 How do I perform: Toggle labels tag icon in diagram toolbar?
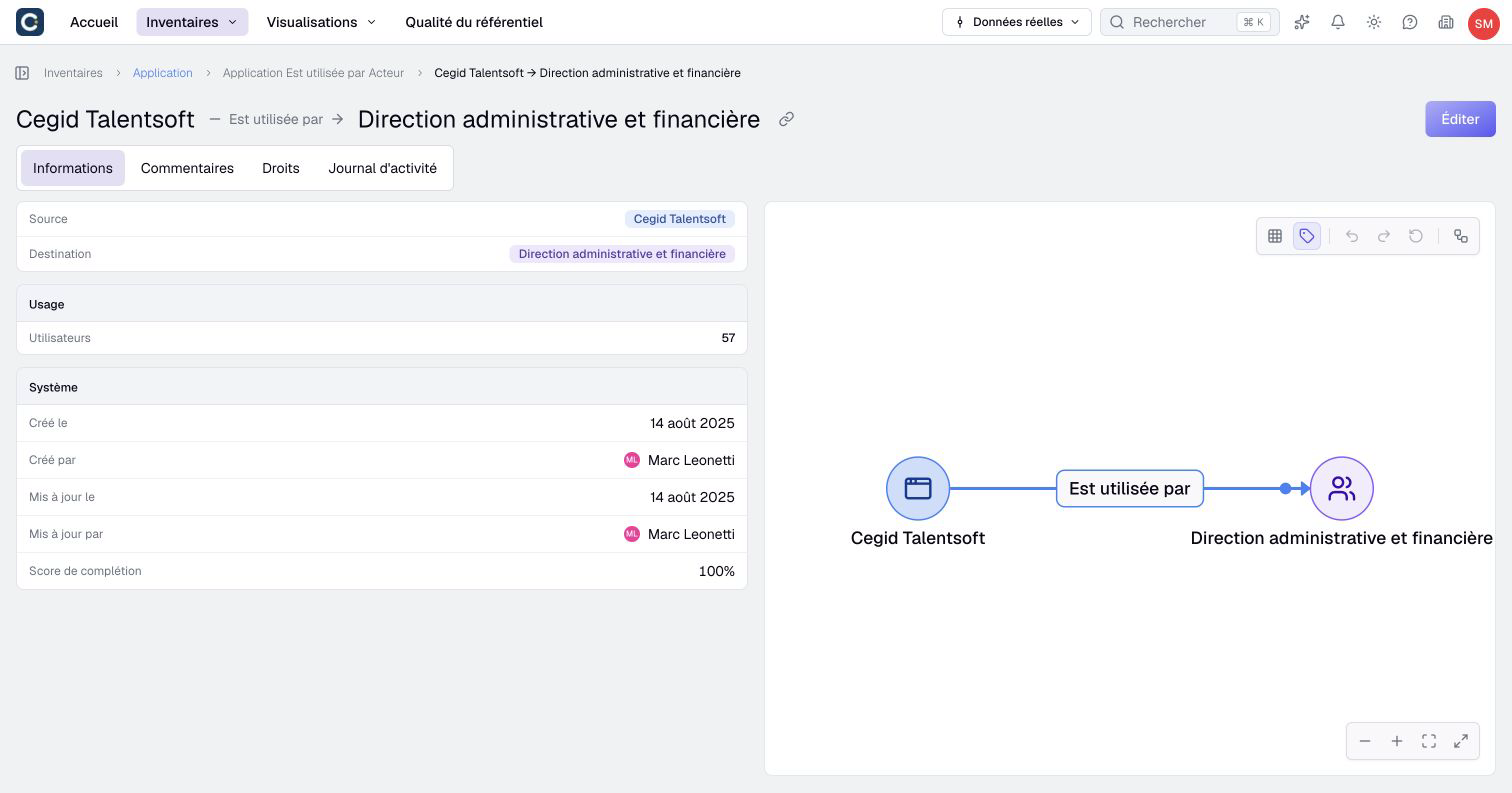click(1307, 236)
